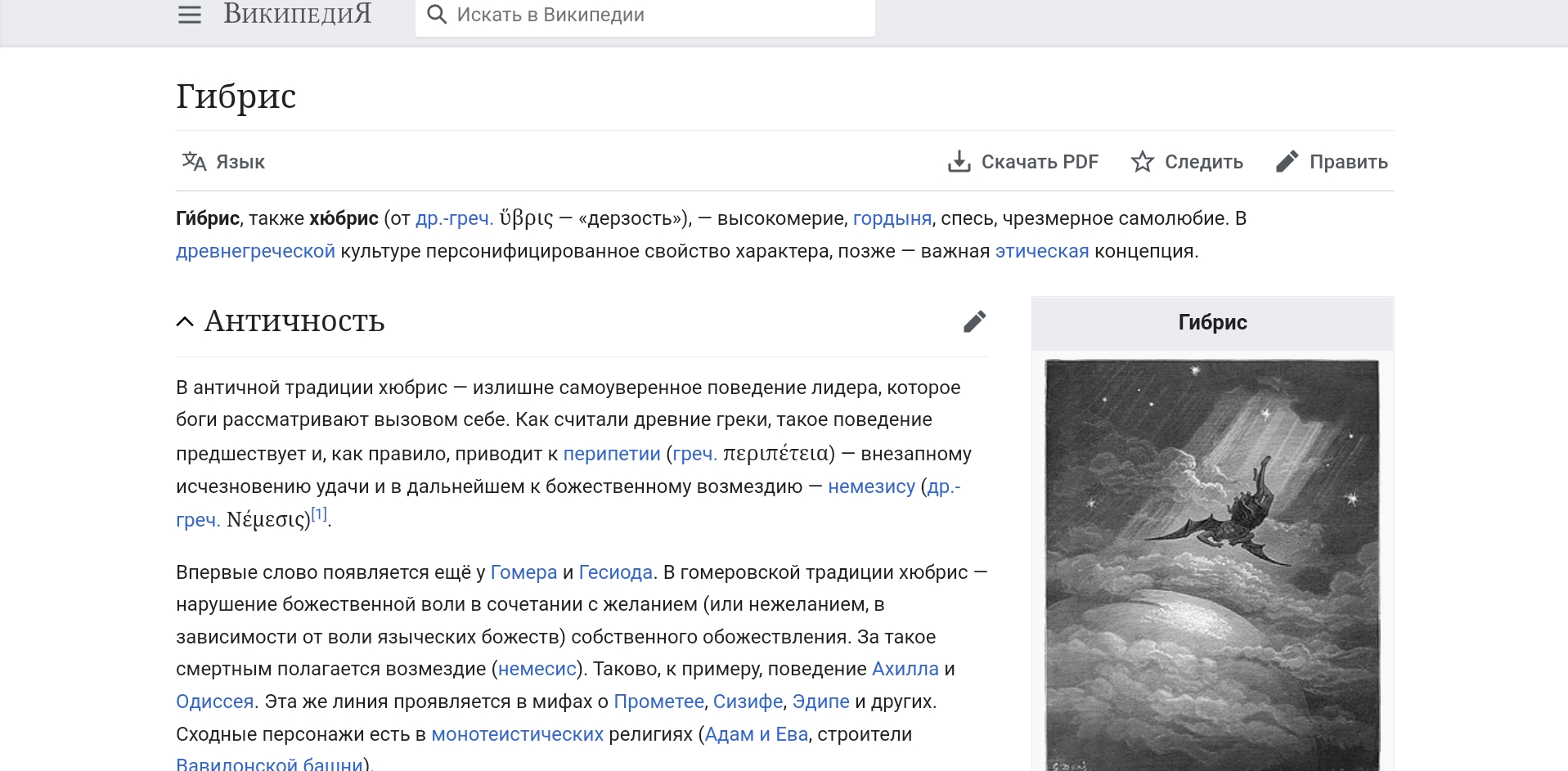
Task: Click the Править pencil icon
Action: tap(1287, 162)
